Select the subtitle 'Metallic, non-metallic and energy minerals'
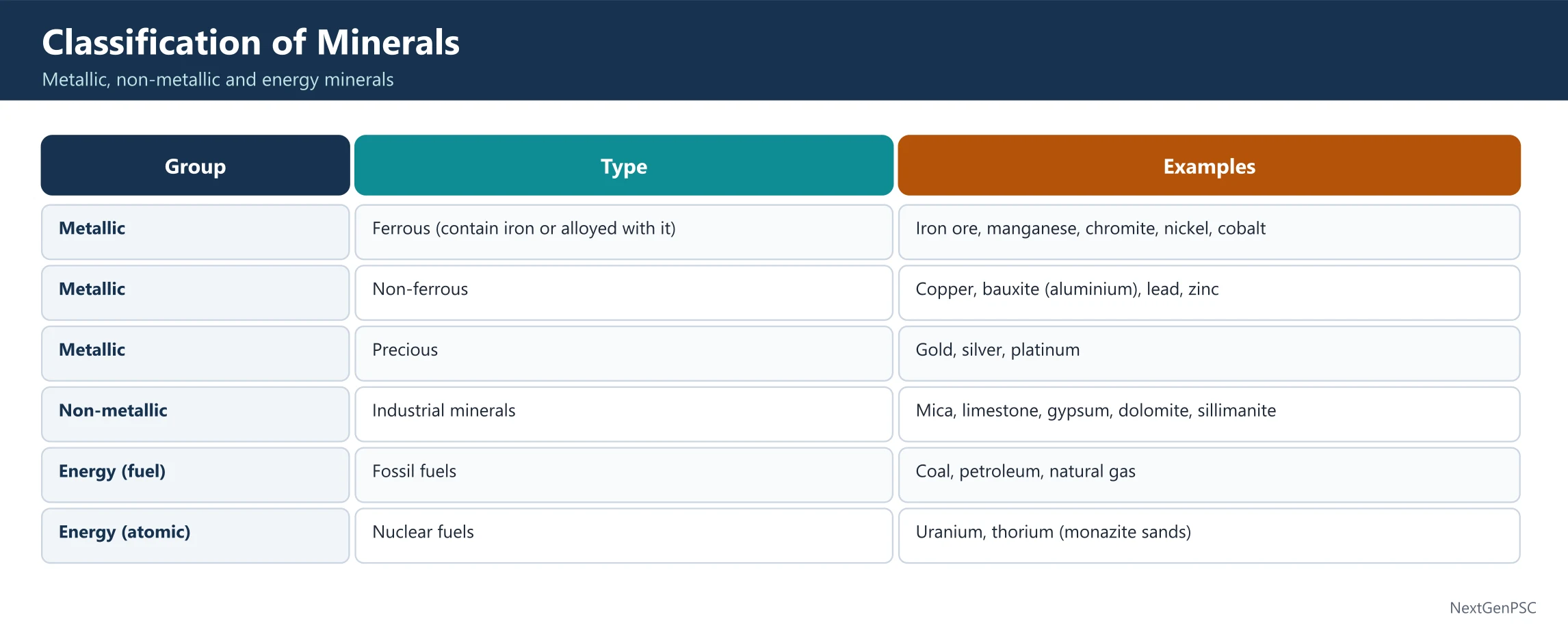Viewport: 1568px width, 632px height. [x=218, y=80]
